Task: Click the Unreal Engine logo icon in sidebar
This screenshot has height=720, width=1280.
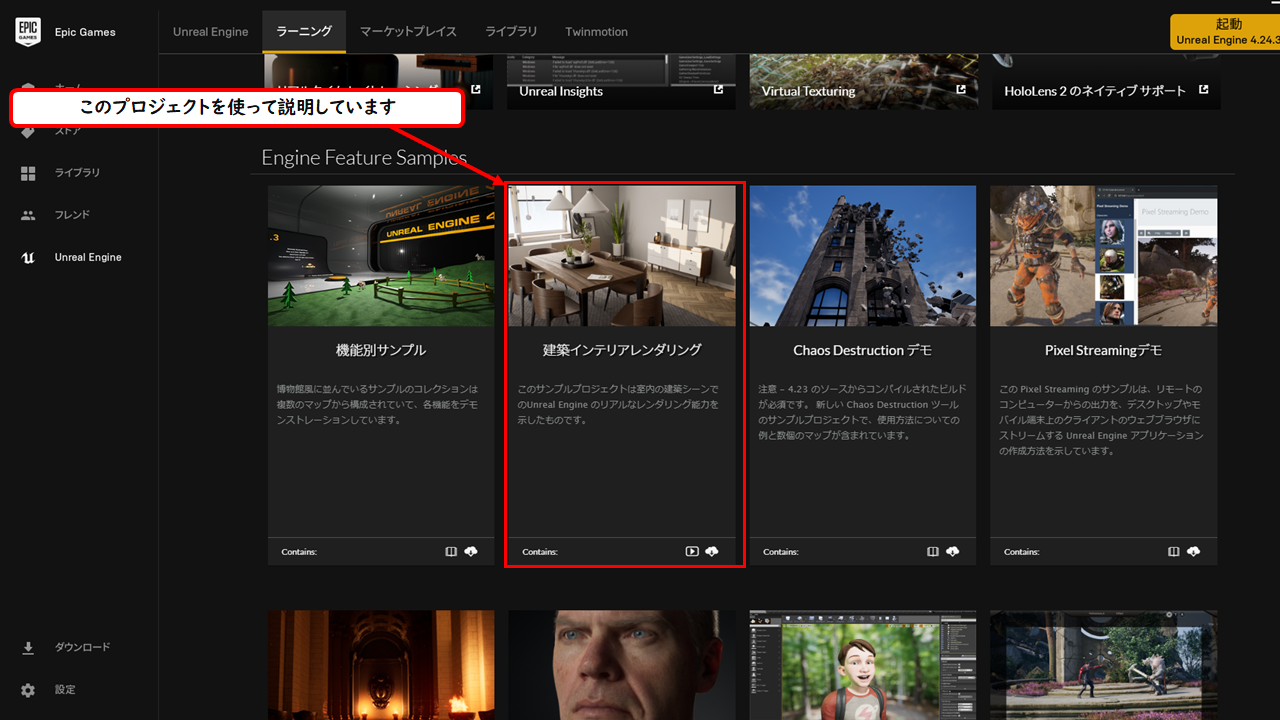Action: pos(28,257)
